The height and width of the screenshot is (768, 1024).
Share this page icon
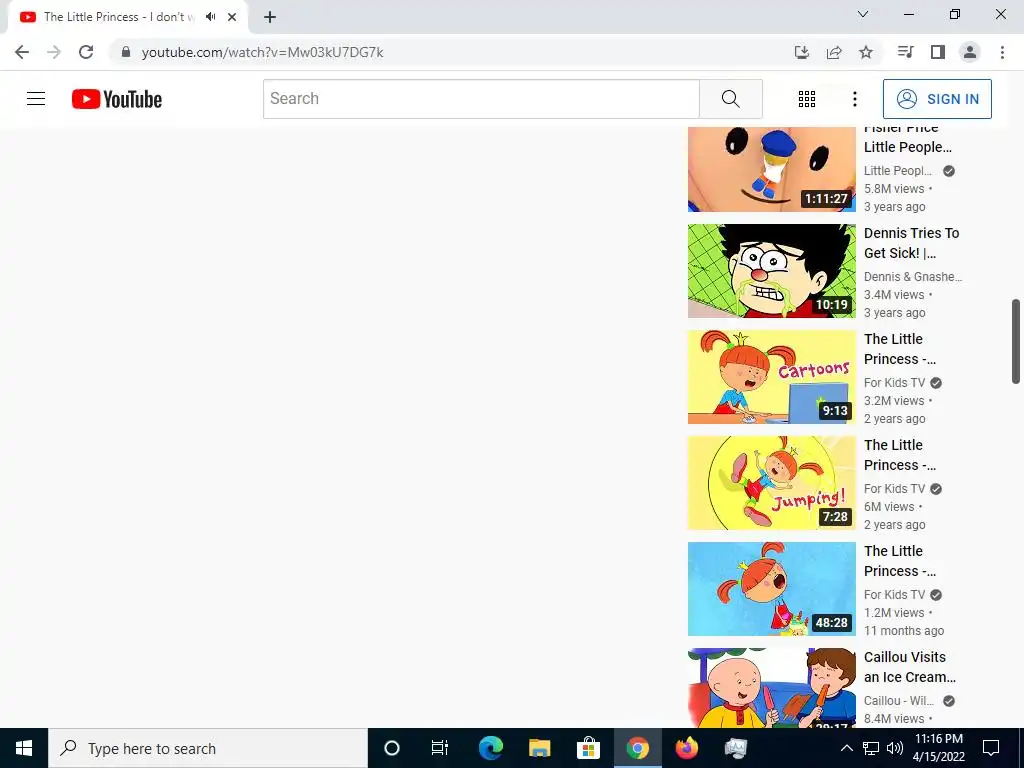(834, 52)
